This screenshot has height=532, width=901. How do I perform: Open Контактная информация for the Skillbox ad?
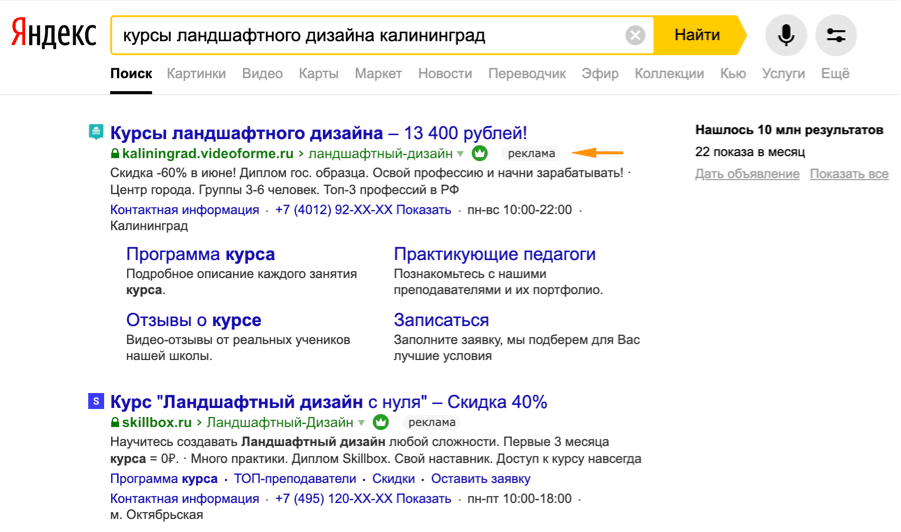click(184, 499)
